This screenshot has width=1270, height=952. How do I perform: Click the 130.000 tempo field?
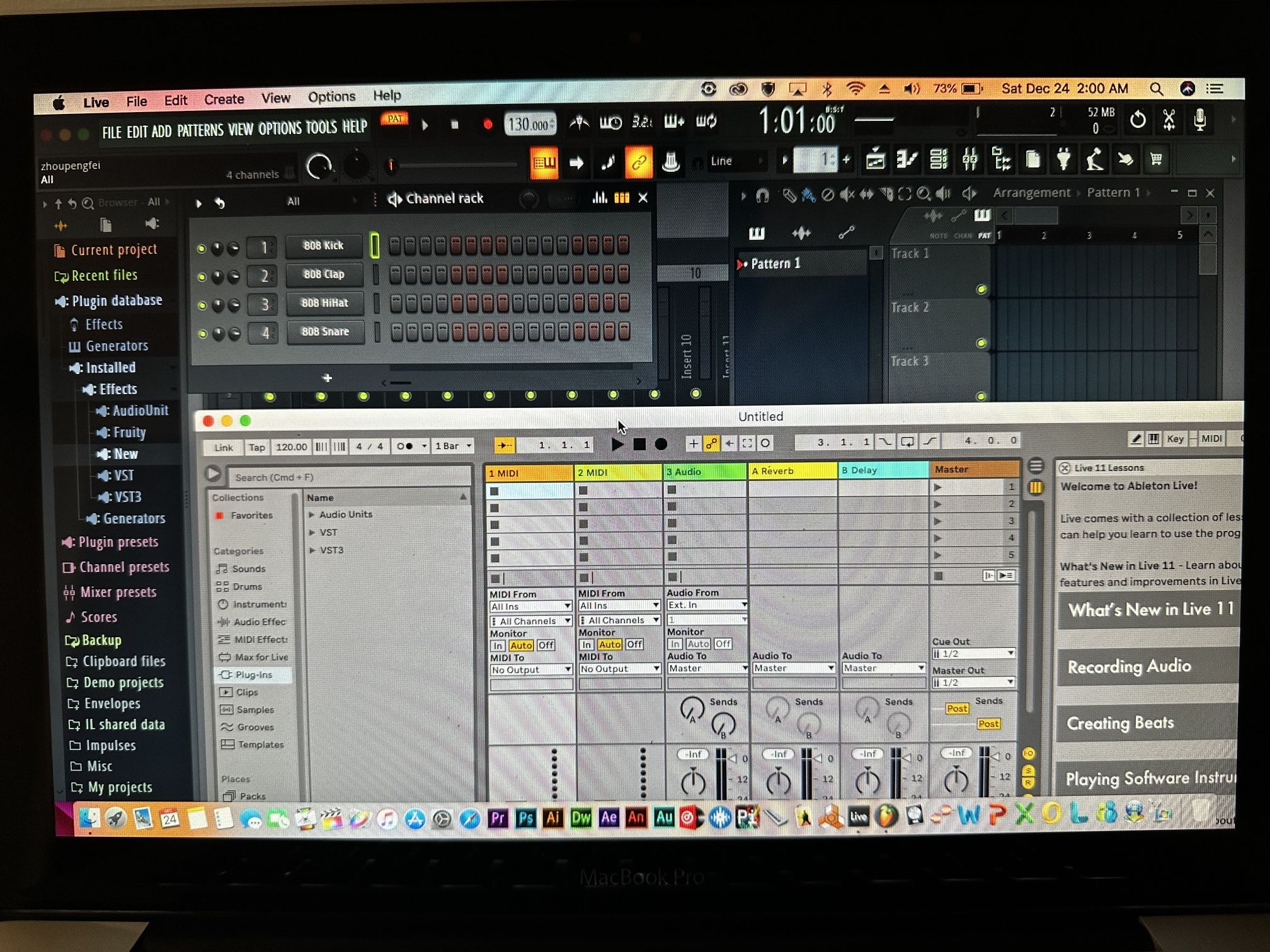tap(531, 124)
